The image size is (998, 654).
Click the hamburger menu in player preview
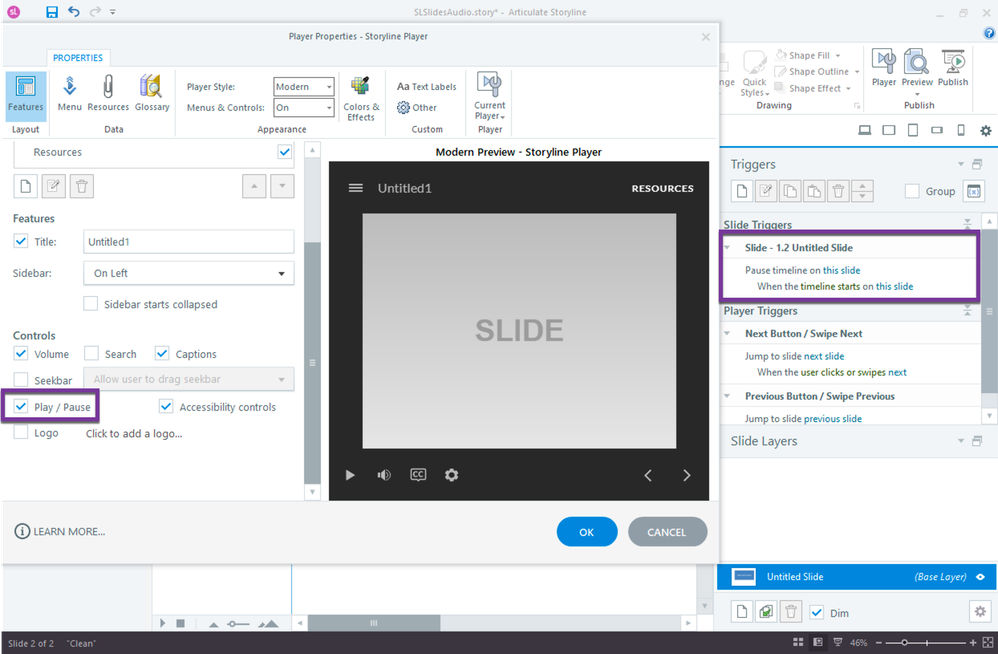355,188
